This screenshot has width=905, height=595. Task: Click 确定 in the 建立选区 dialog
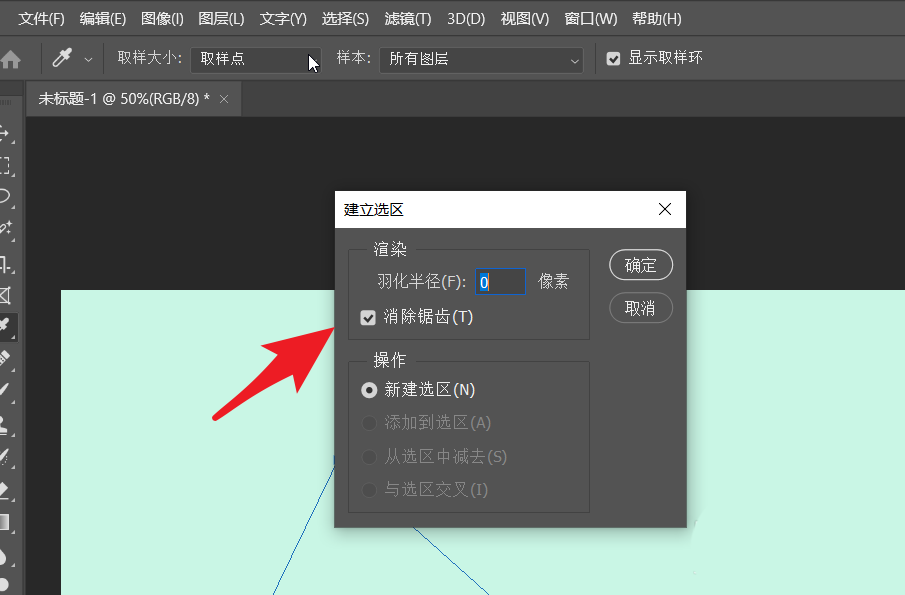coord(641,265)
